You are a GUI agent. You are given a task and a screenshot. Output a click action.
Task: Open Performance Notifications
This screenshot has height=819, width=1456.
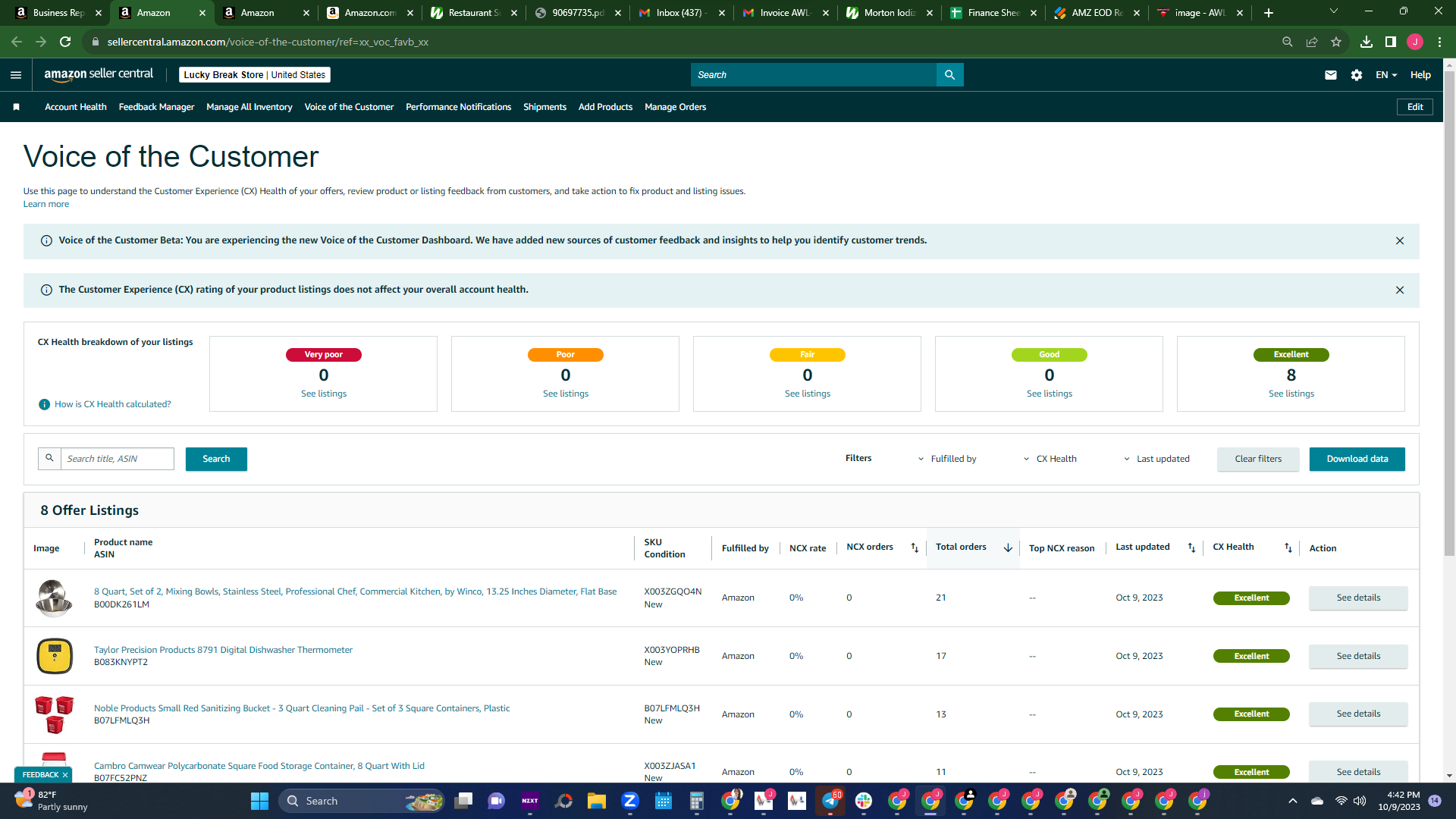click(x=458, y=107)
